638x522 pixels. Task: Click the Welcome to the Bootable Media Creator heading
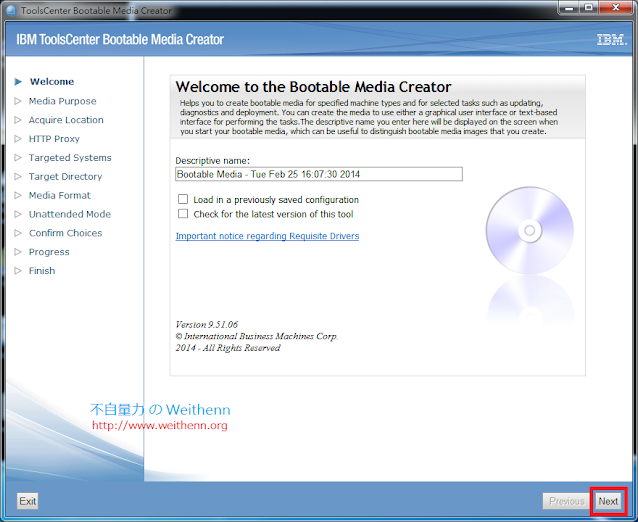pyautogui.click(x=313, y=87)
